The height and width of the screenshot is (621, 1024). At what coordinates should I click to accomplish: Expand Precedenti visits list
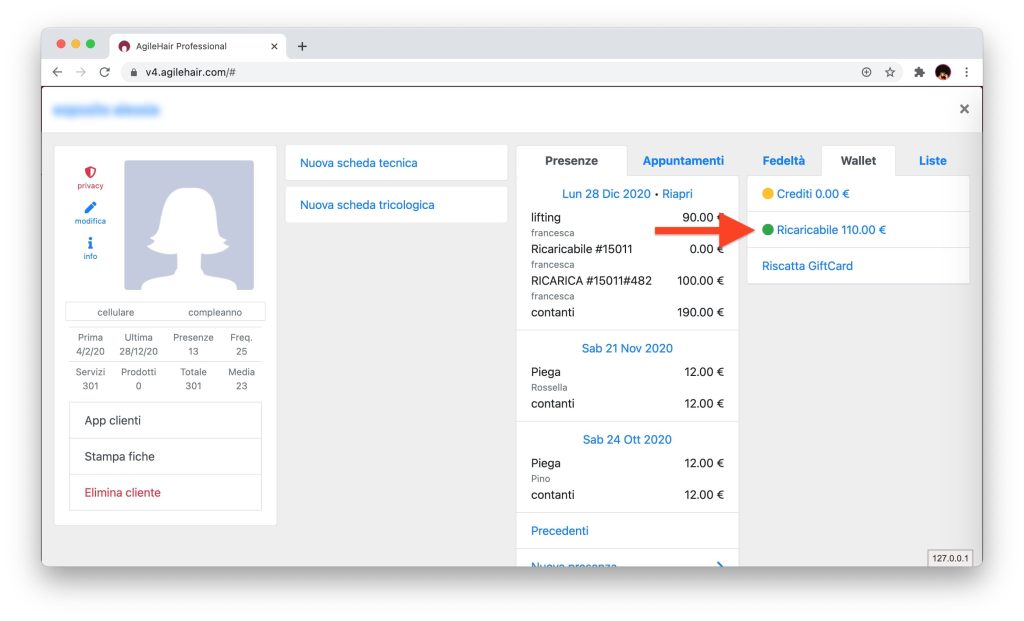click(x=559, y=531)
